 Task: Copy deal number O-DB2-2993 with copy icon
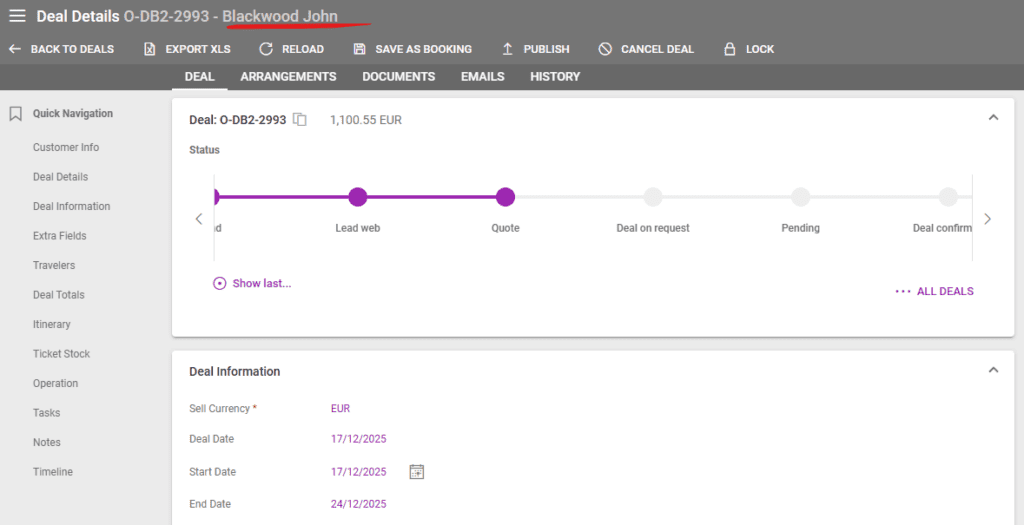pos(300,119)
